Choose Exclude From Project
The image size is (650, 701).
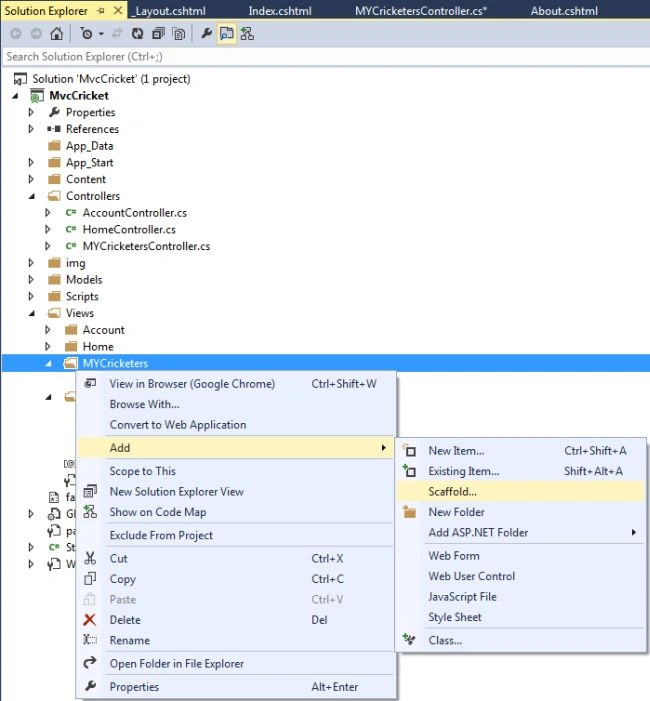[x=237, y=535]
